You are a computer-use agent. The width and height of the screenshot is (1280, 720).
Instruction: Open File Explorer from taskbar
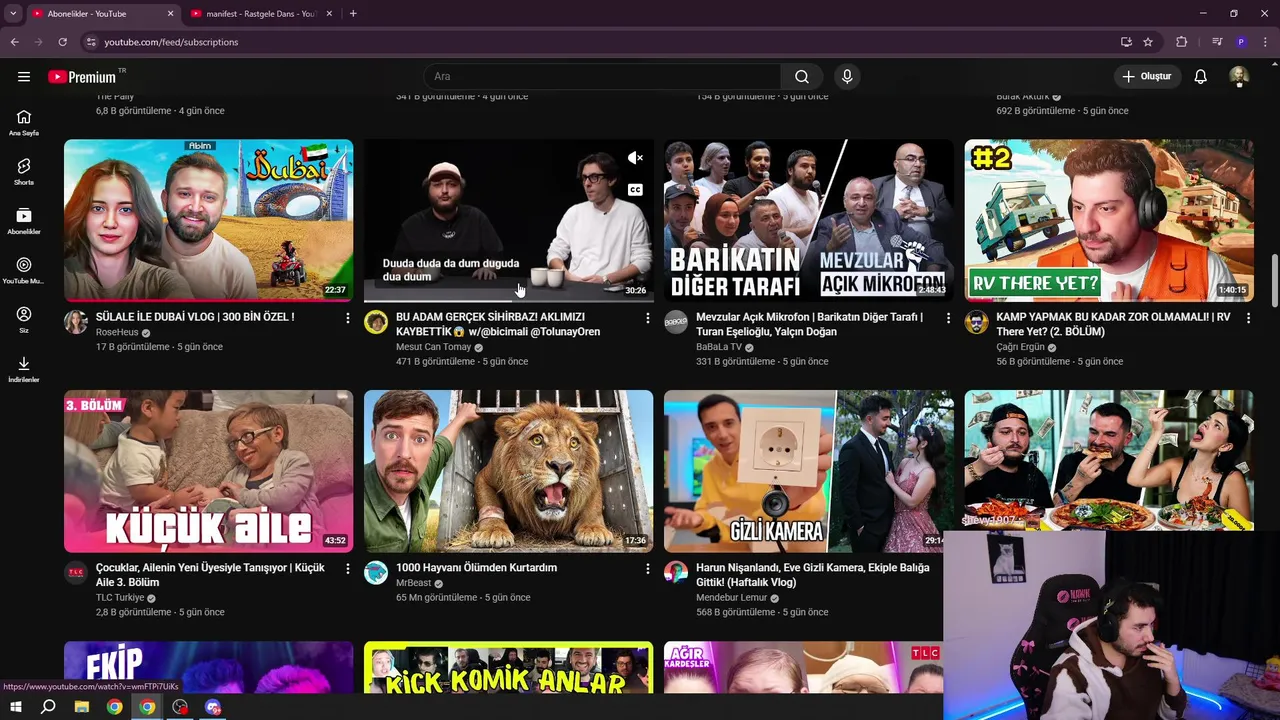click(82, 707)
